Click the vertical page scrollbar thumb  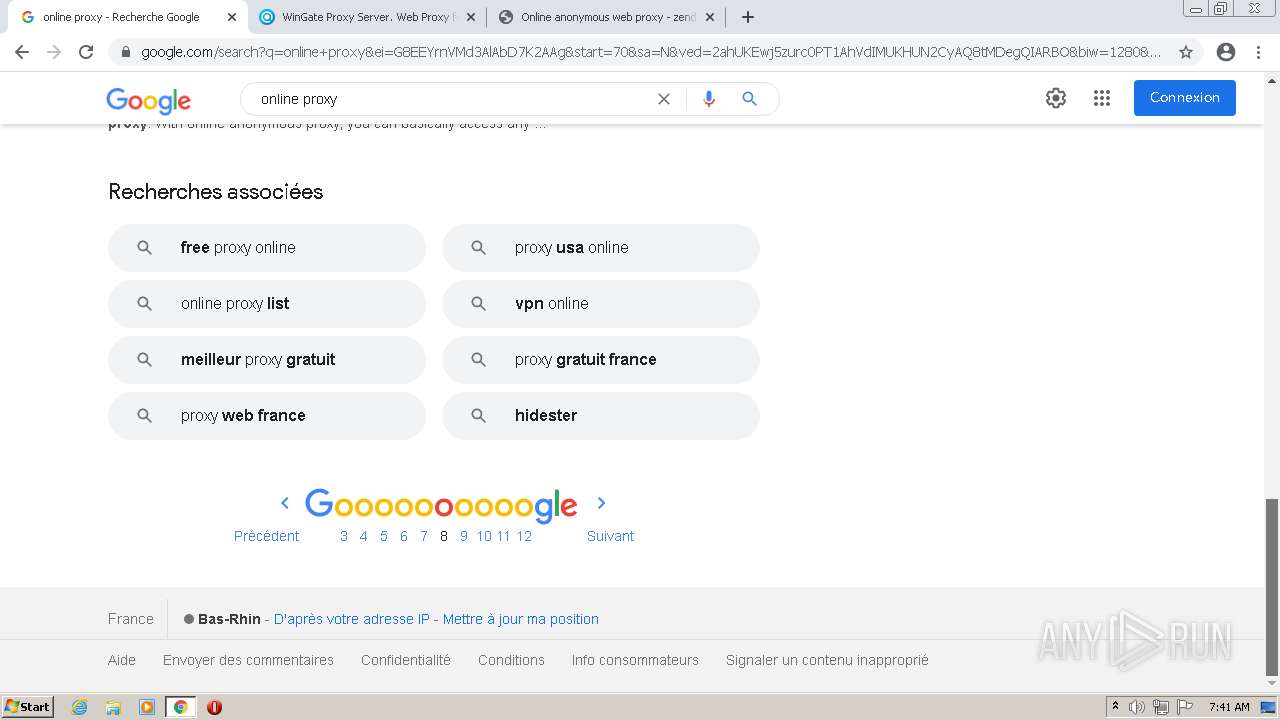point(1272,587)
